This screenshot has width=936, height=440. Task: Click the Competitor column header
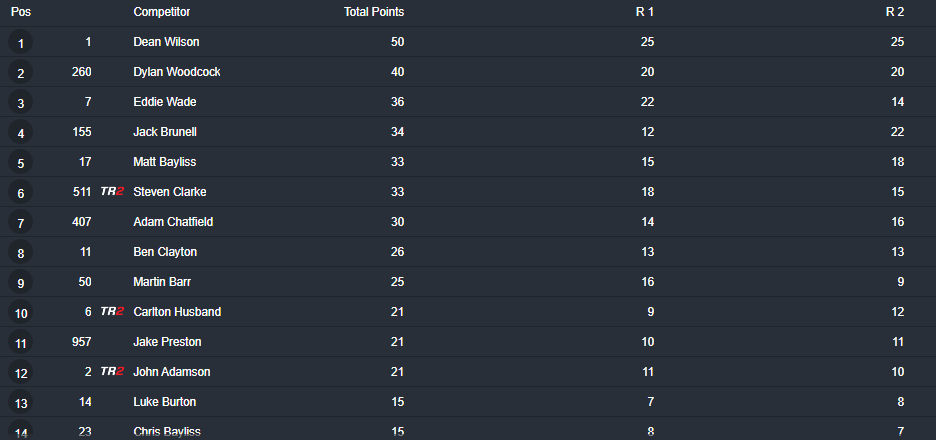coord(162,12)
